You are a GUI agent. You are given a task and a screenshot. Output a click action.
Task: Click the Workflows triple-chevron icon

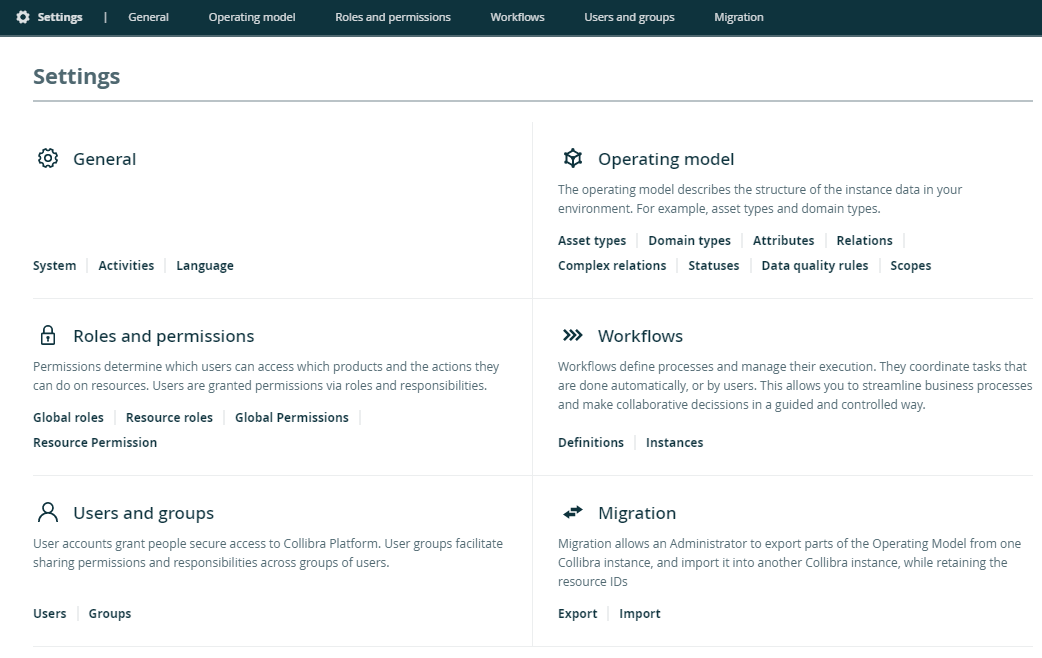[x=572, y=335]
